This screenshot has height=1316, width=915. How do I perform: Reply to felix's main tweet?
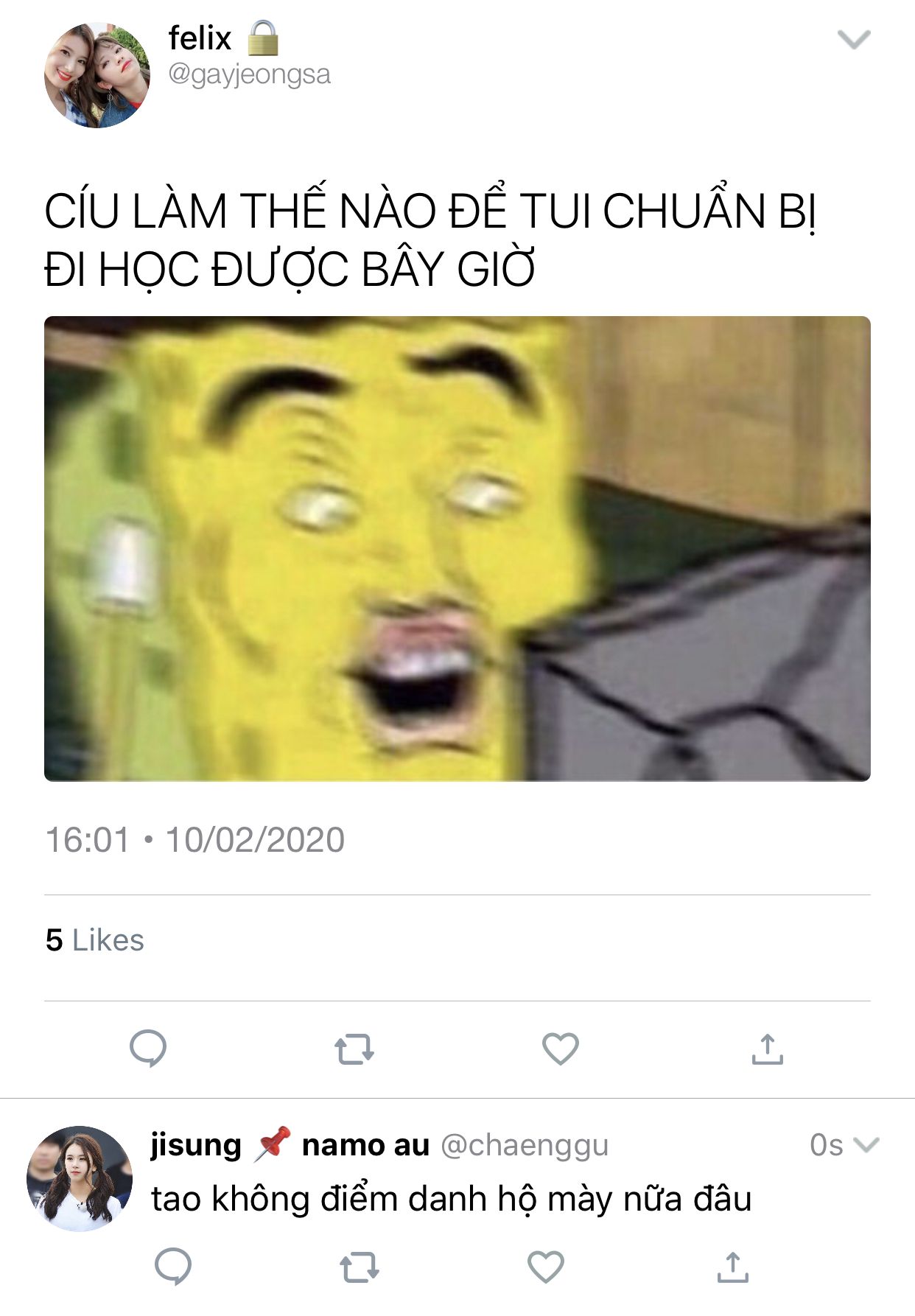(148, 1049)
